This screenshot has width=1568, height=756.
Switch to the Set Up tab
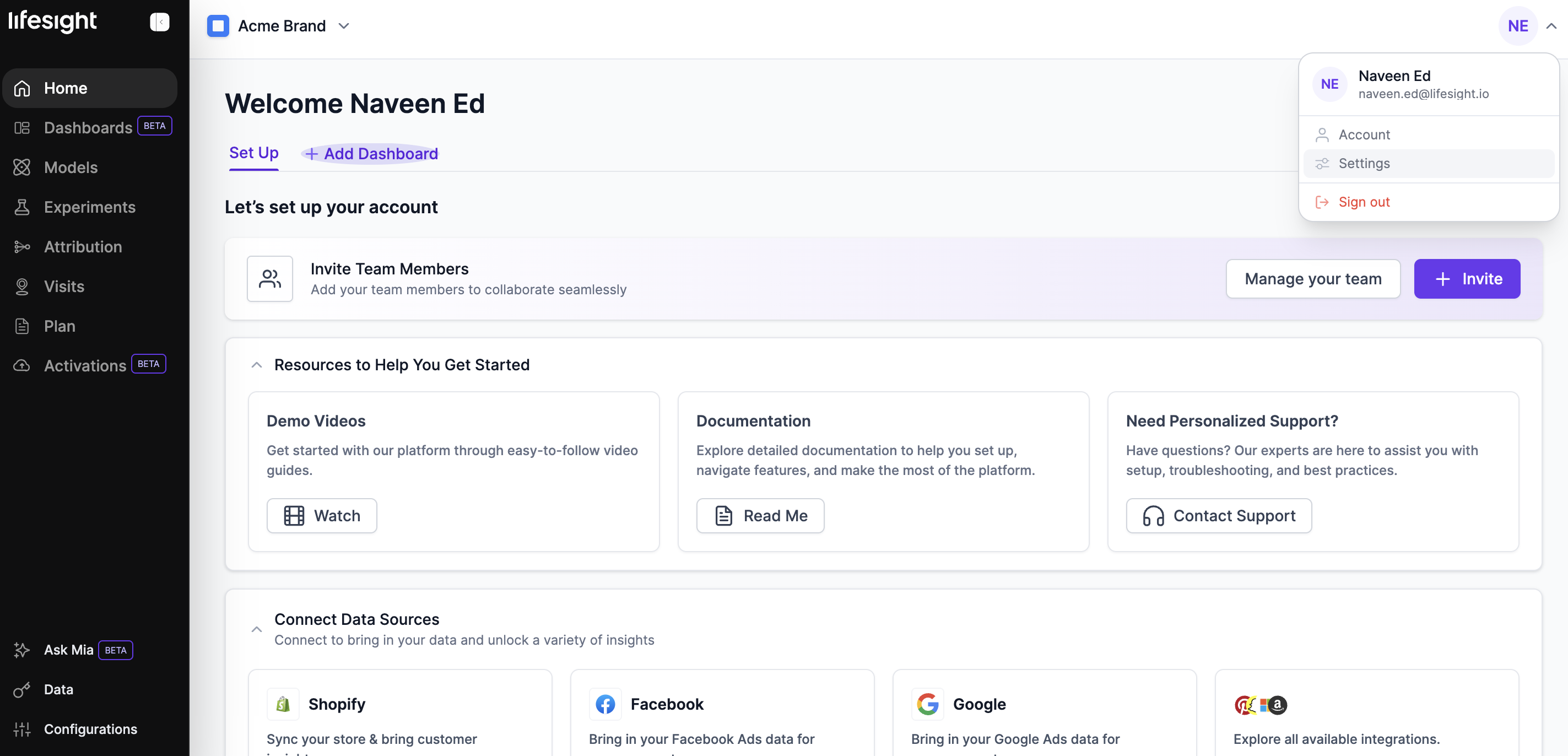[253, 153]
